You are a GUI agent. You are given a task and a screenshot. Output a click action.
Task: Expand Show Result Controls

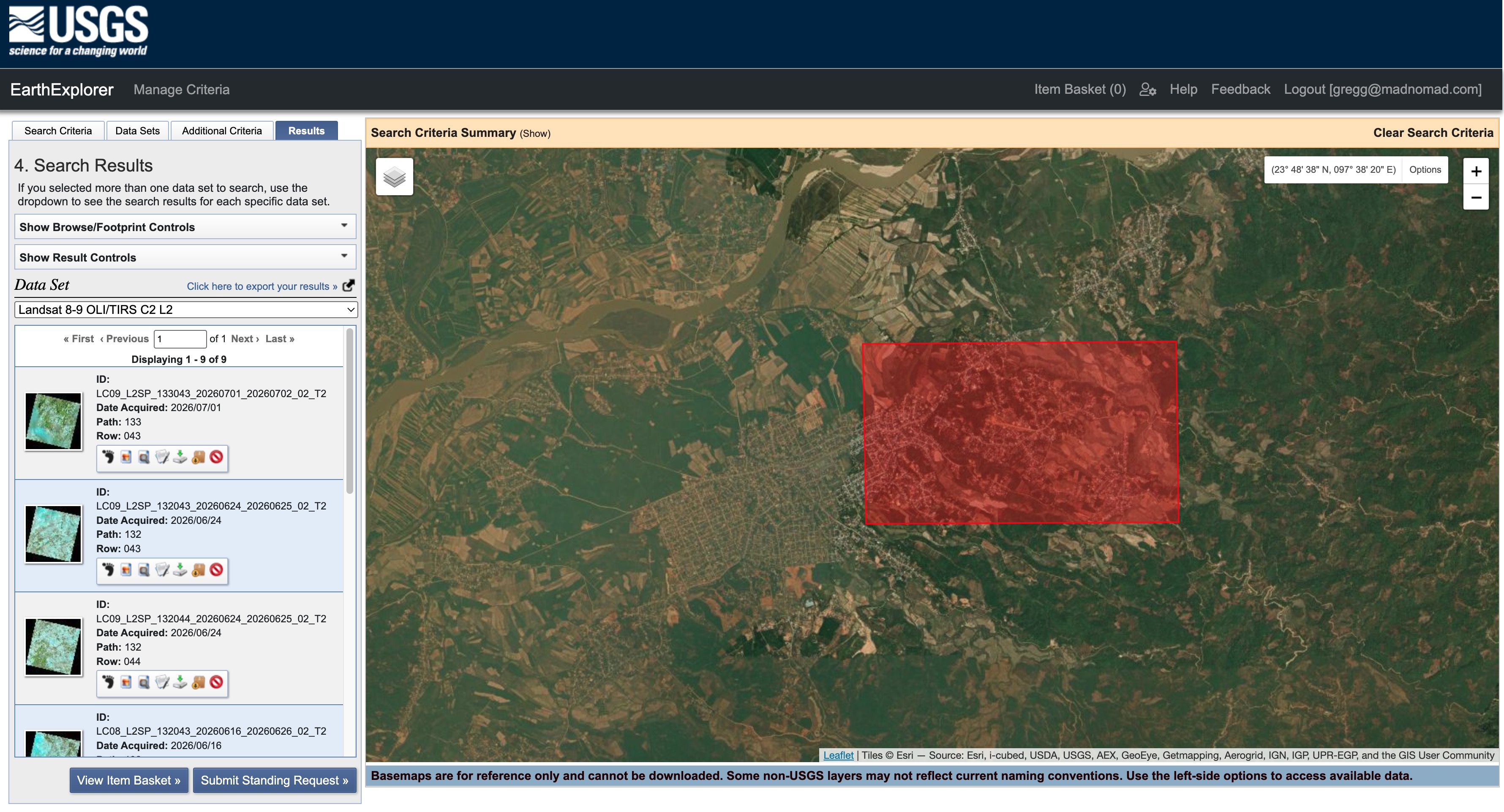tap(185, 257)
